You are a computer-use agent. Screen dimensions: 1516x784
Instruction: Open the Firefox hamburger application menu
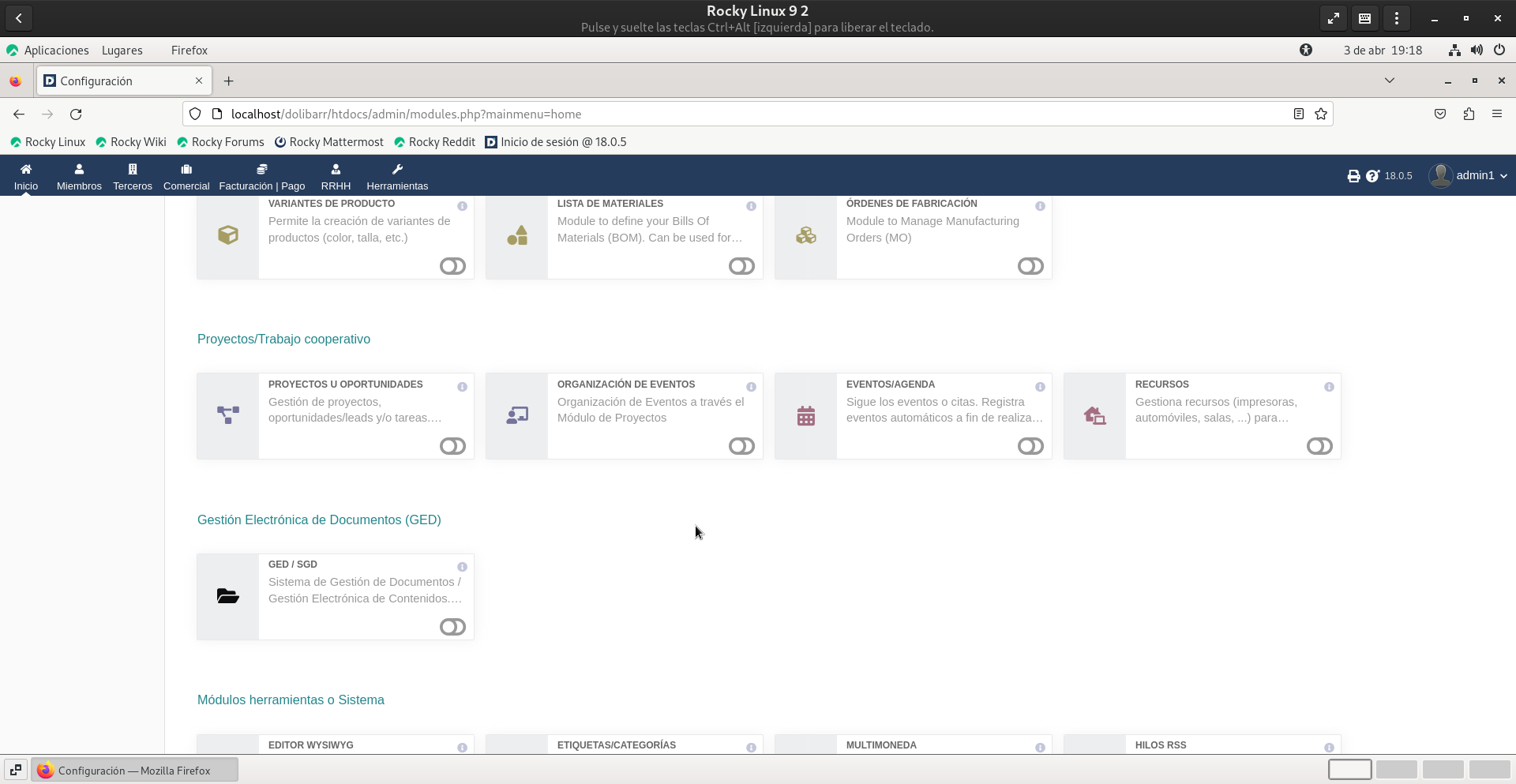click(x=1497, y=114)
